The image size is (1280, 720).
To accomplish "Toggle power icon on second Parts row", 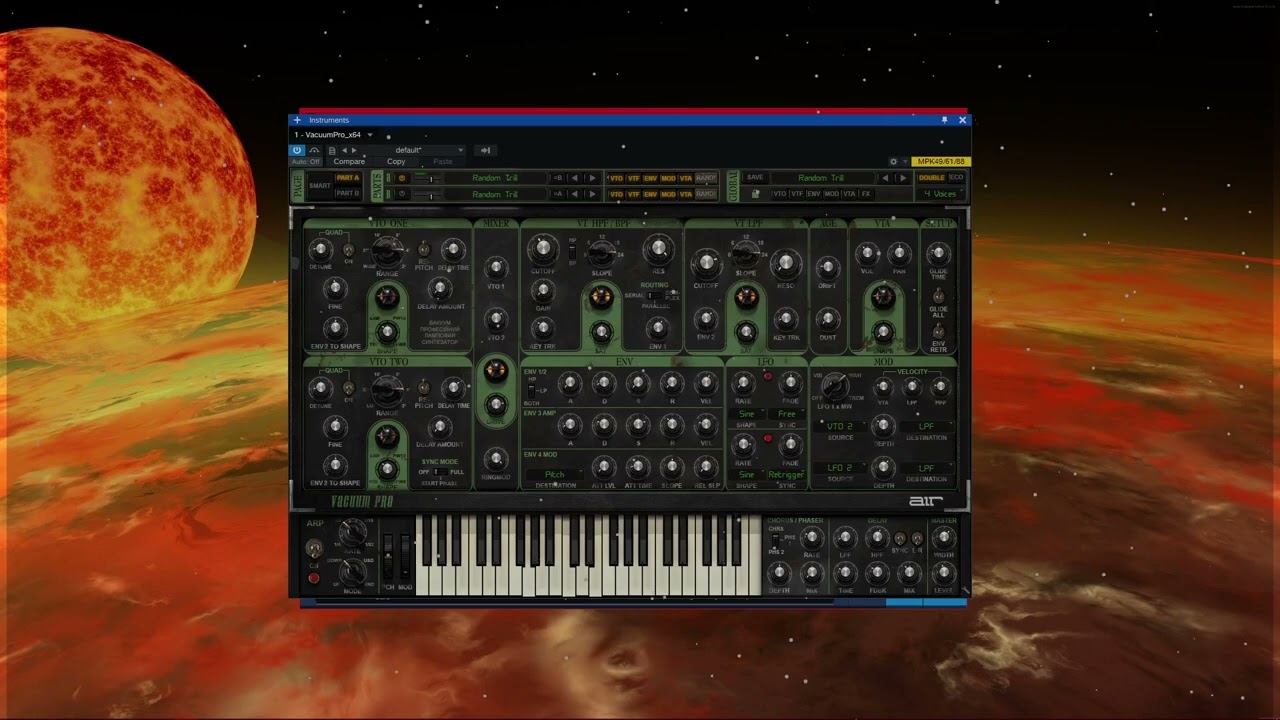I will pyautogui.click(x=403, y=194).
